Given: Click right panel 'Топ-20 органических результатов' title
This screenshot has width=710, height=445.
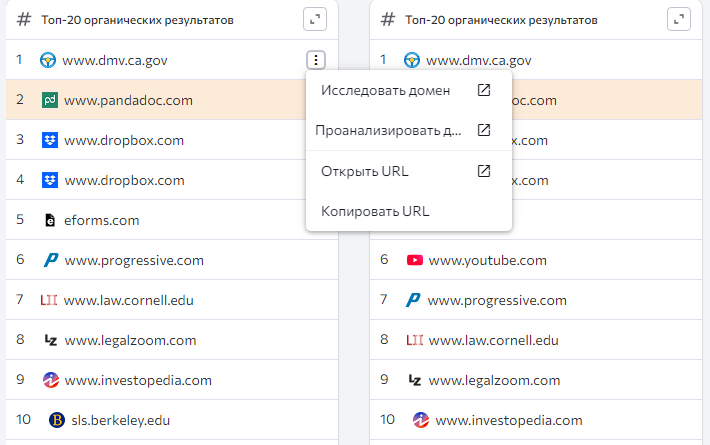Looking at the screenshot, I should (x=501, y=20).
